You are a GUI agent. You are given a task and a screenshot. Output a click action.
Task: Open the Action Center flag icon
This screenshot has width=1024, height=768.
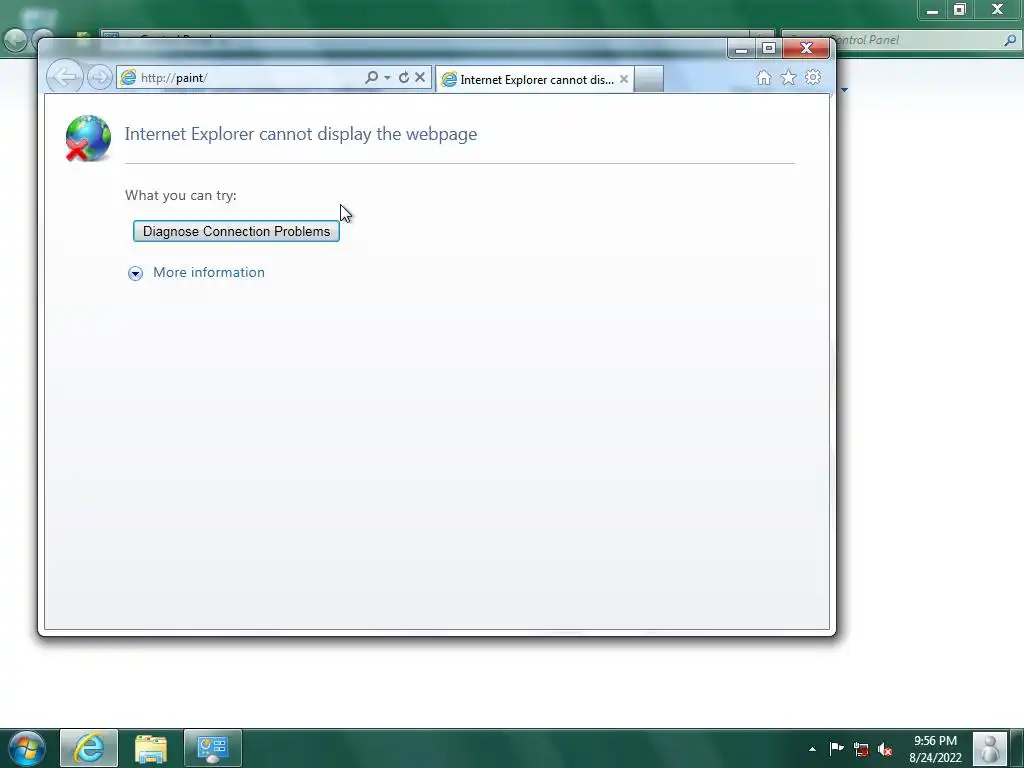[837, 748]
